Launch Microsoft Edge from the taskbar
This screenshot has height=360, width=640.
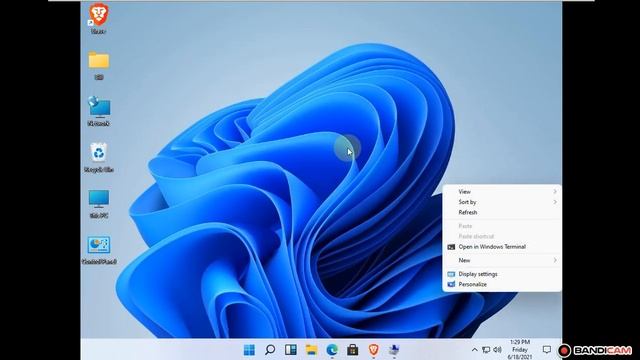coord(332,350)
